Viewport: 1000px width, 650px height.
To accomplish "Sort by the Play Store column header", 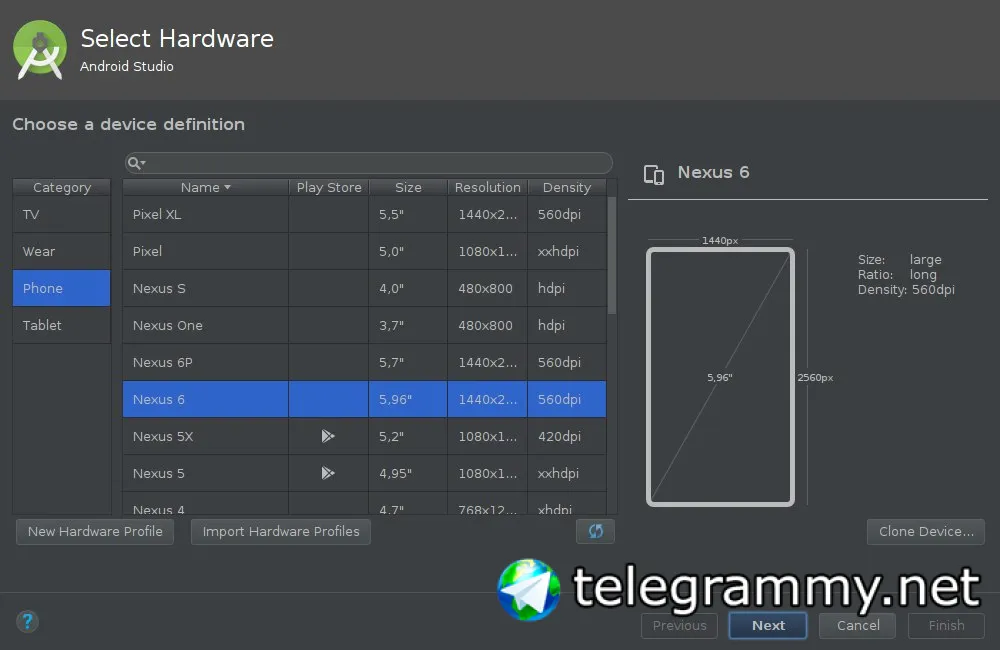I will point(328,188).
